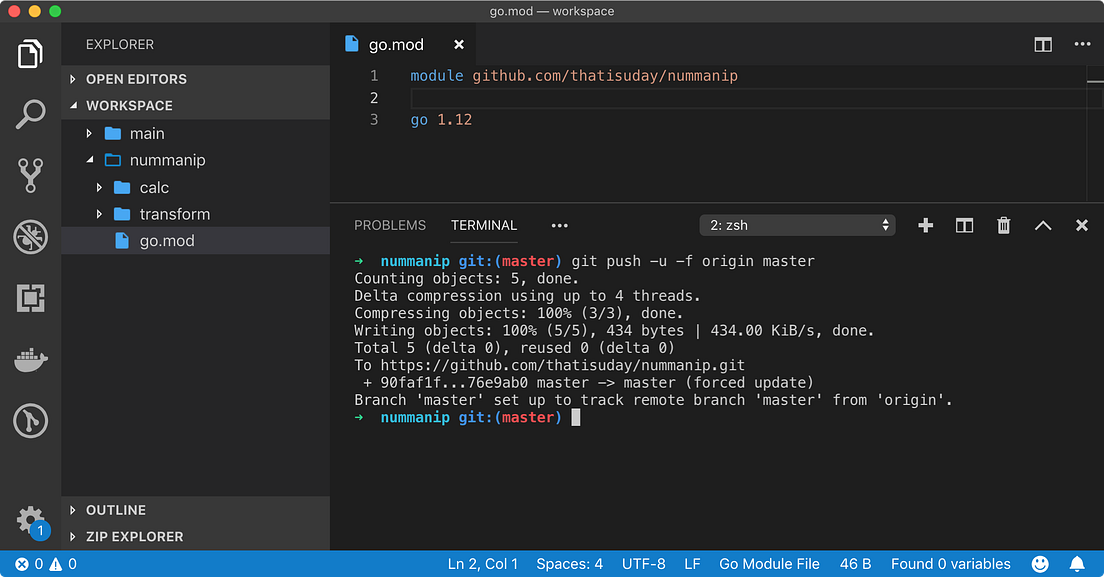Select the Docker extension icon
Viewport: 1104px width, 577px height.
click(x=30, y=360)
